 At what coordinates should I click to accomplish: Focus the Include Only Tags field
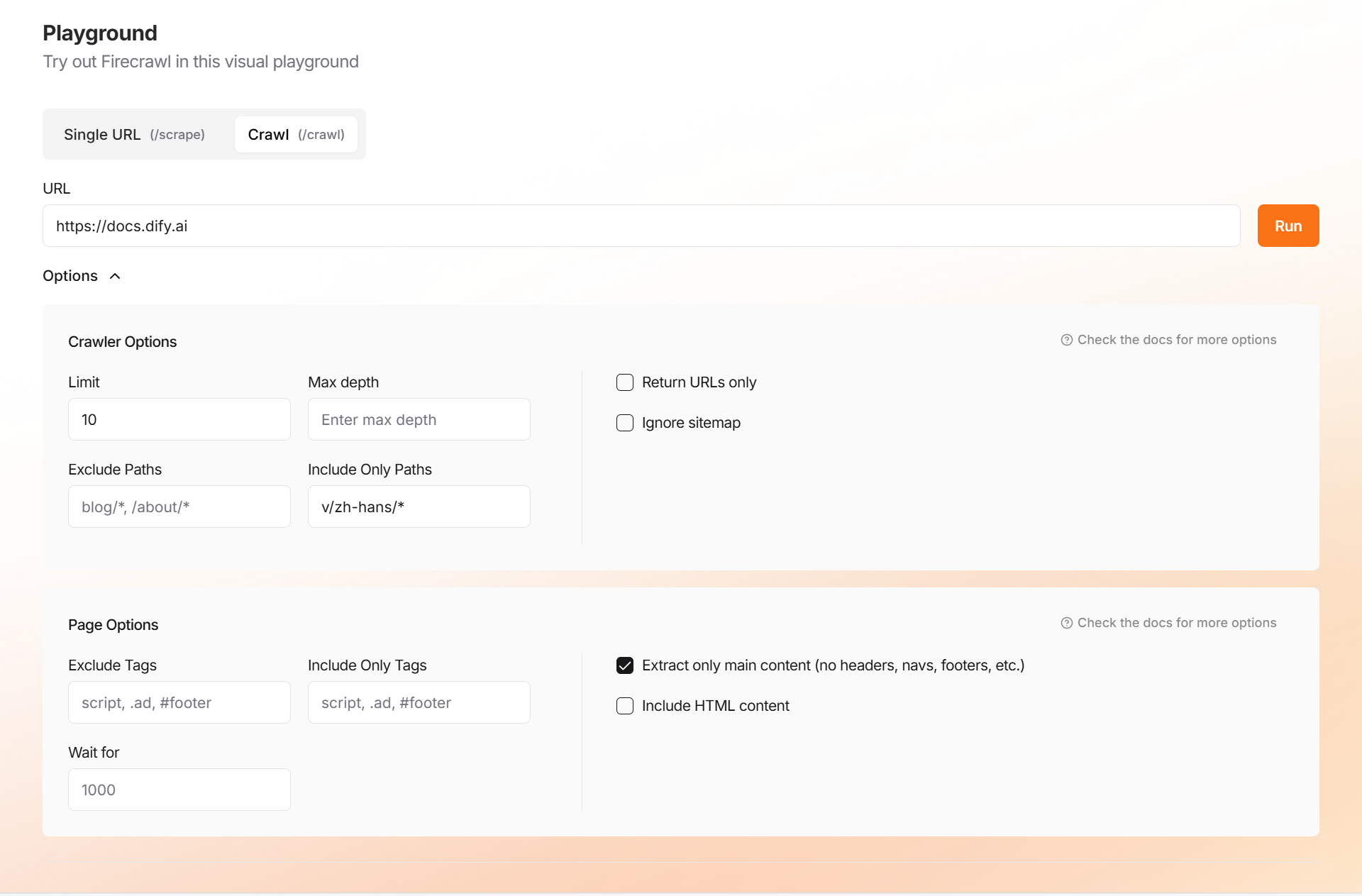click(x=419, y=702)
